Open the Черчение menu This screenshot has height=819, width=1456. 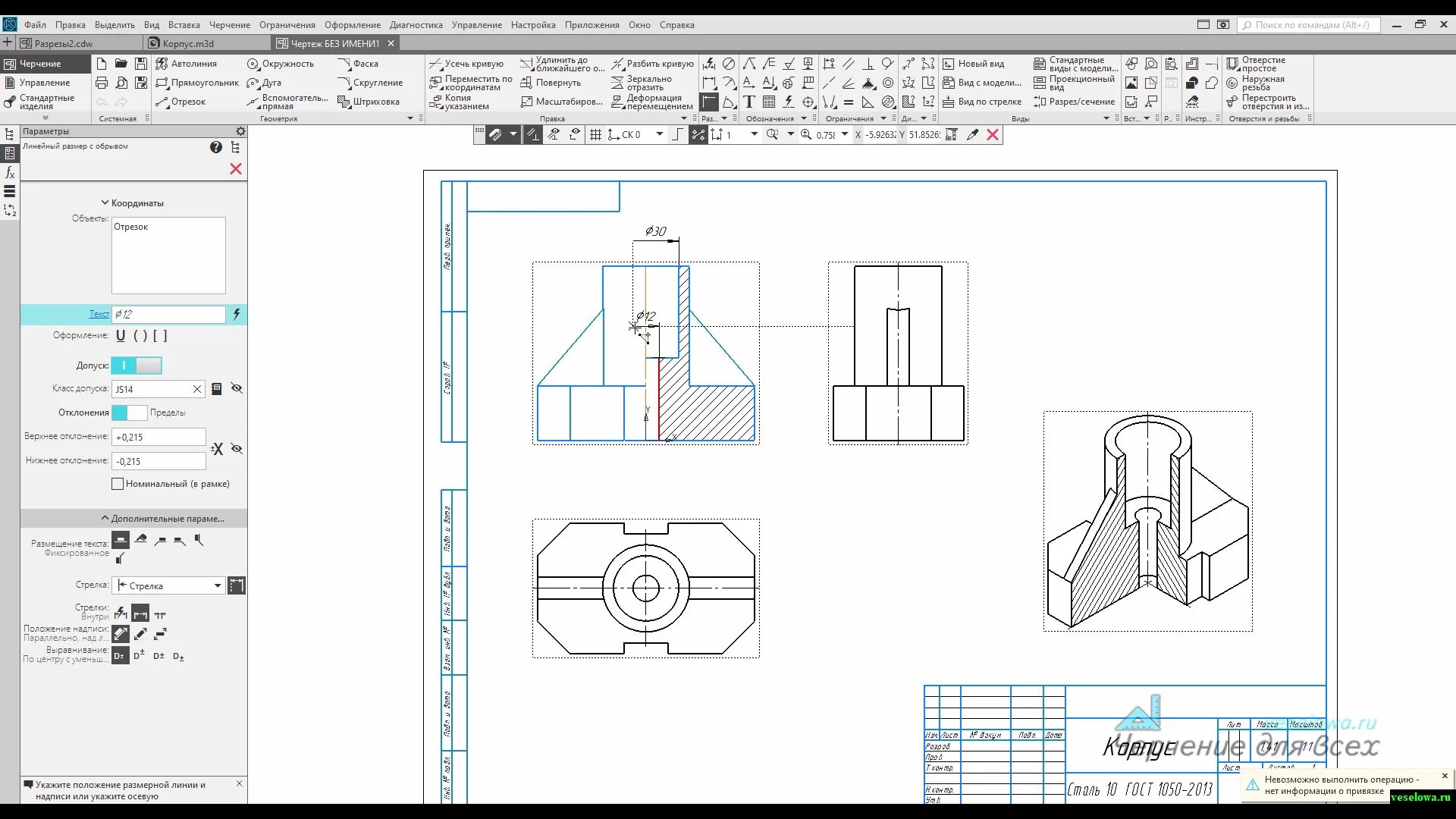point(230,24)
